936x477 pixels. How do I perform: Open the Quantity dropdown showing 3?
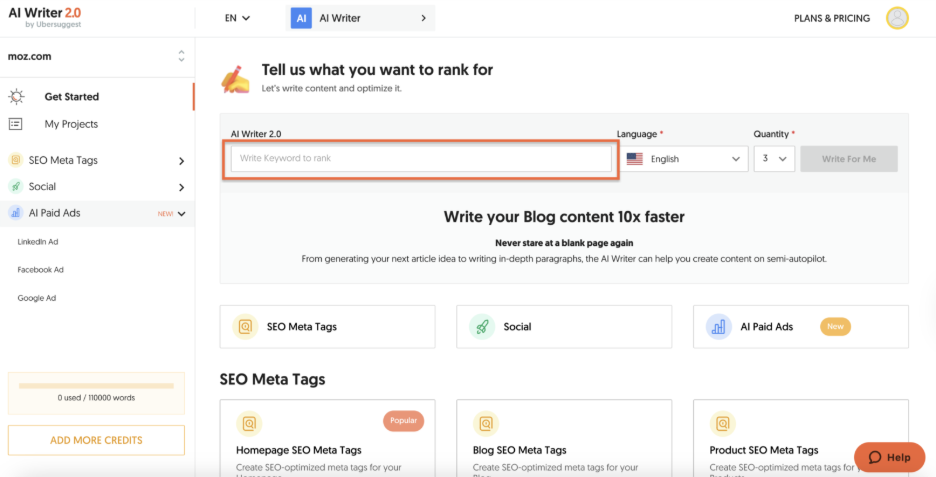pyautogui.click(x=774, y=159)
